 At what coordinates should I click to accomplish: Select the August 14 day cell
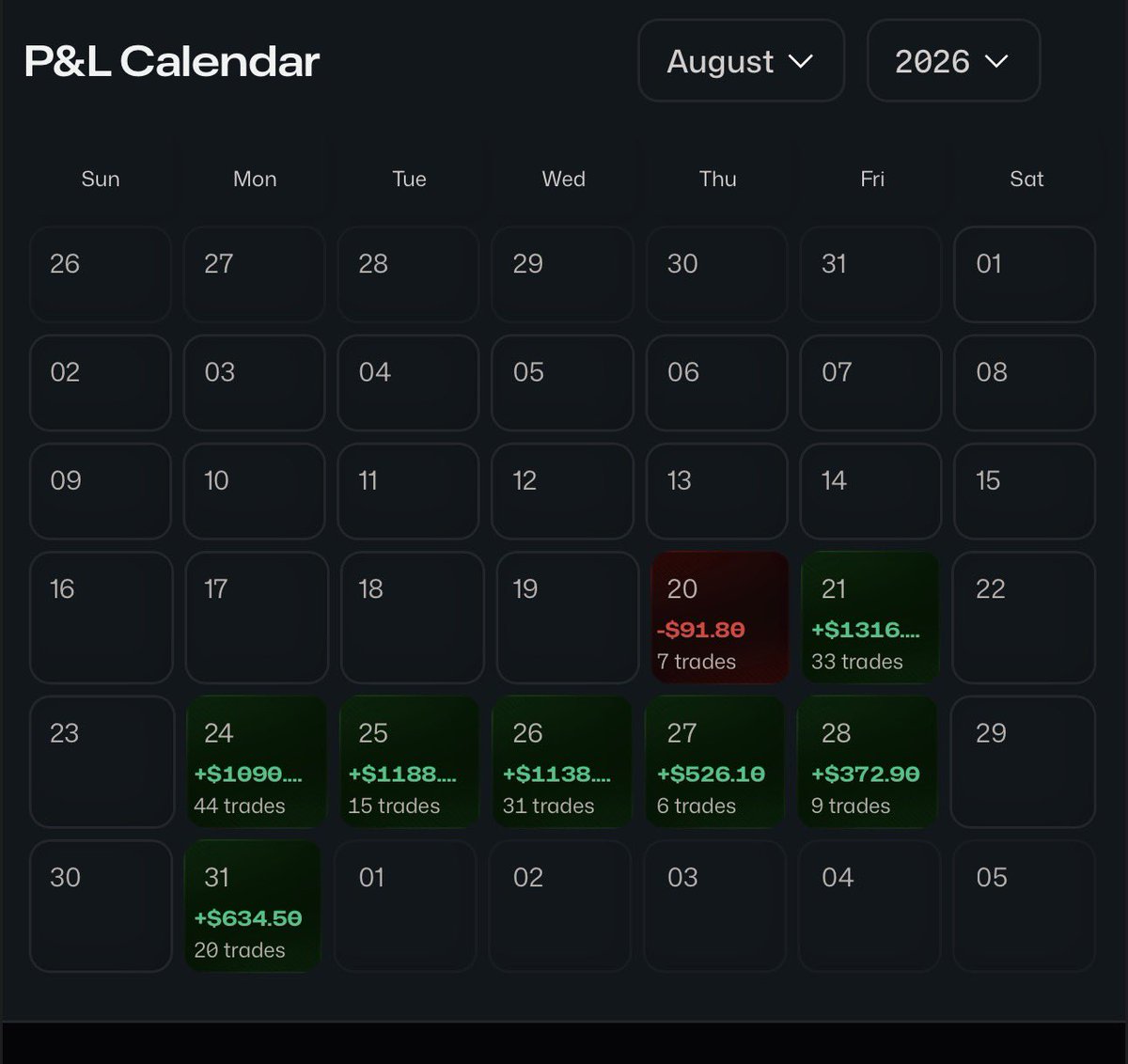[x=871, y=492]
